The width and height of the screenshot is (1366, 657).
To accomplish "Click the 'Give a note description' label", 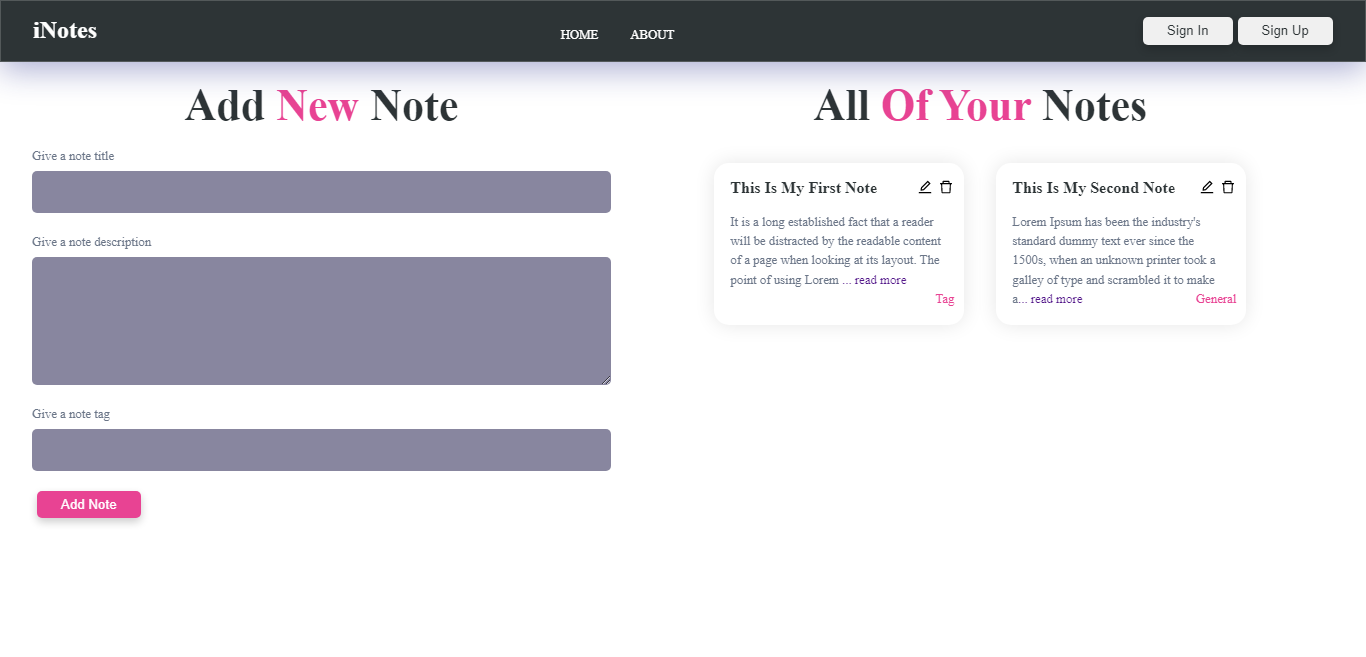I will pyautogui.click(x=92, y=242).
